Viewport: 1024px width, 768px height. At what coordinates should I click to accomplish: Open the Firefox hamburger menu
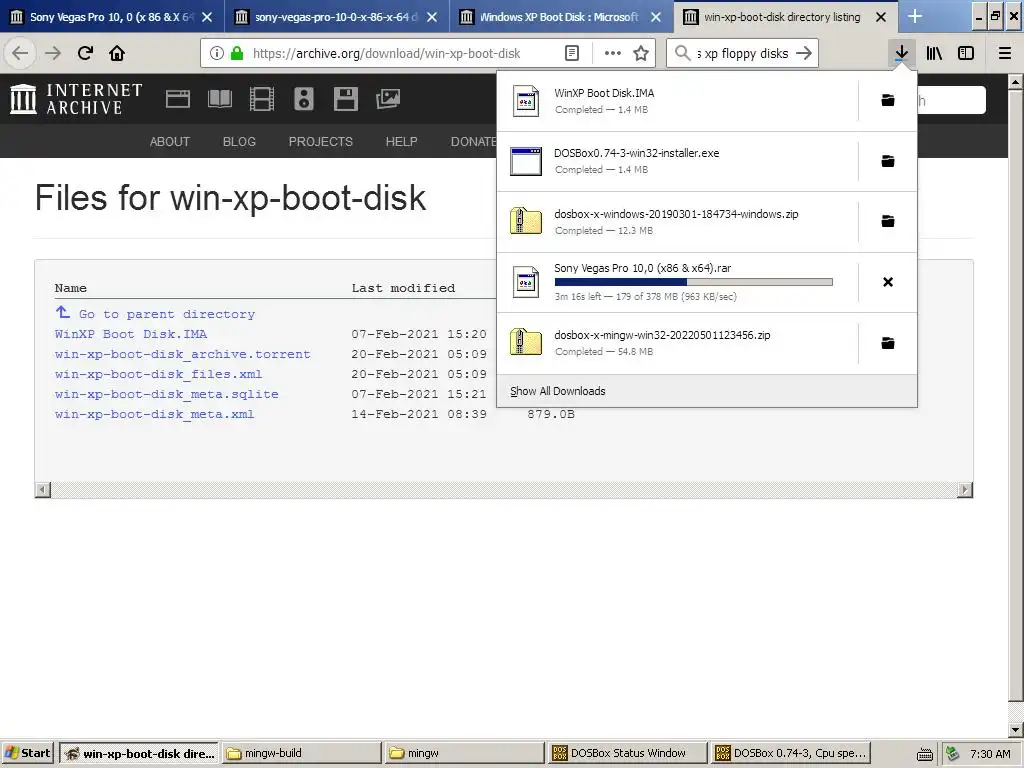1005,53
